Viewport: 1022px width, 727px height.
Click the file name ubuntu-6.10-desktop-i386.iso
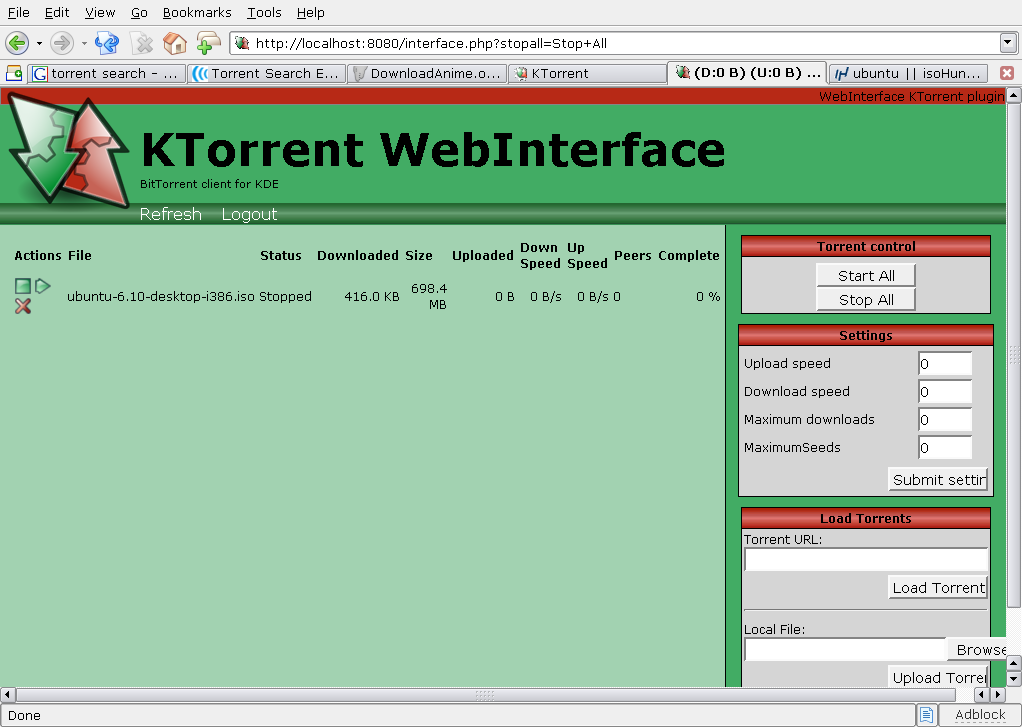160,297
